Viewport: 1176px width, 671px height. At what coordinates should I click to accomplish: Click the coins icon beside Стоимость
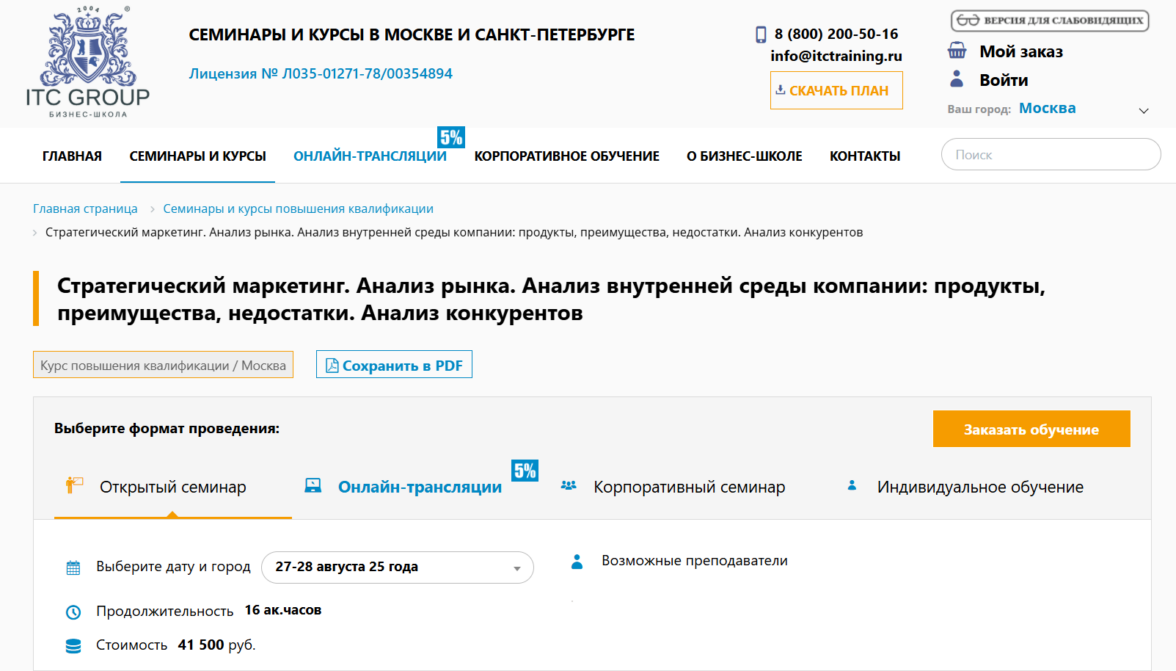coord(73,646)
